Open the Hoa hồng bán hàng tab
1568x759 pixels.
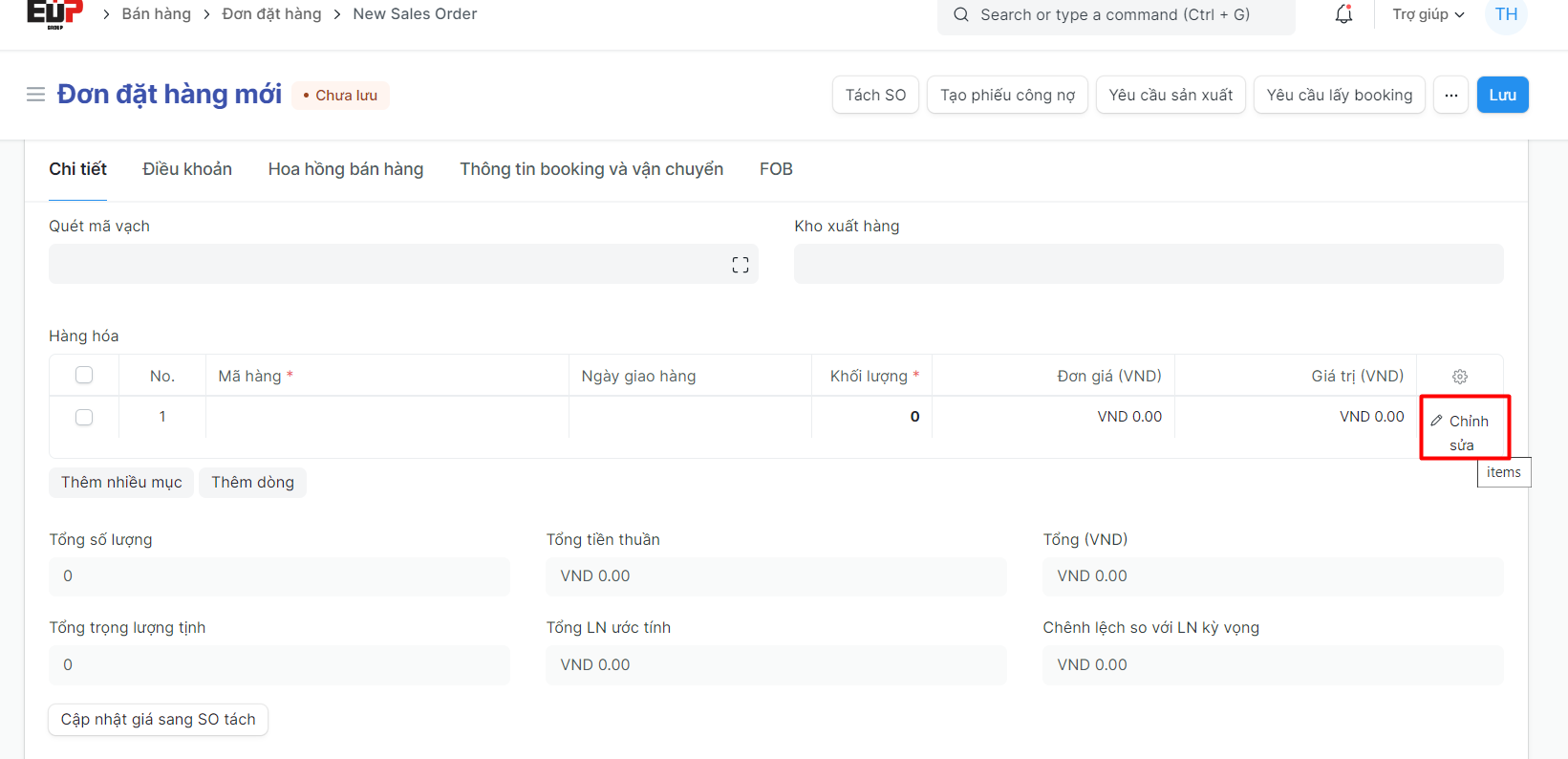click(x=345, y=169)
